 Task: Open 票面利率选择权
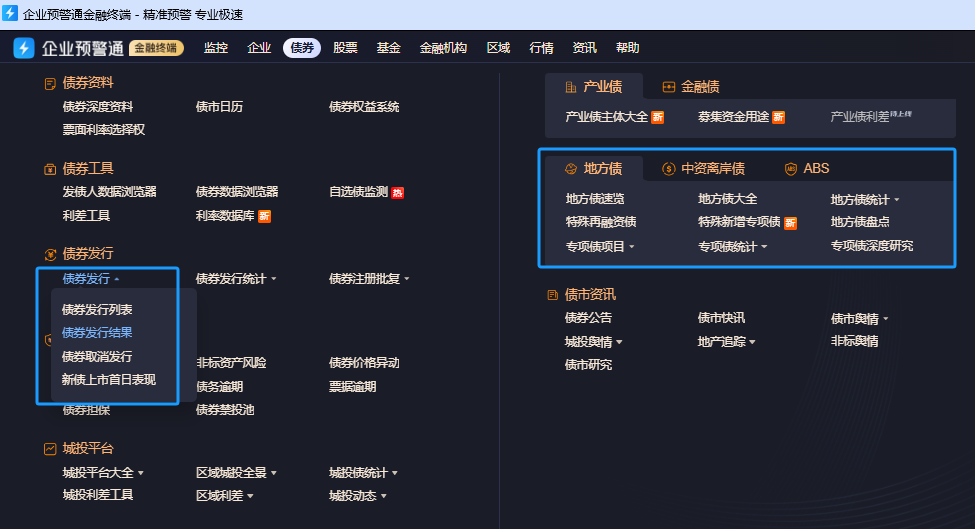pyautogui.click(x=104, y=130)
